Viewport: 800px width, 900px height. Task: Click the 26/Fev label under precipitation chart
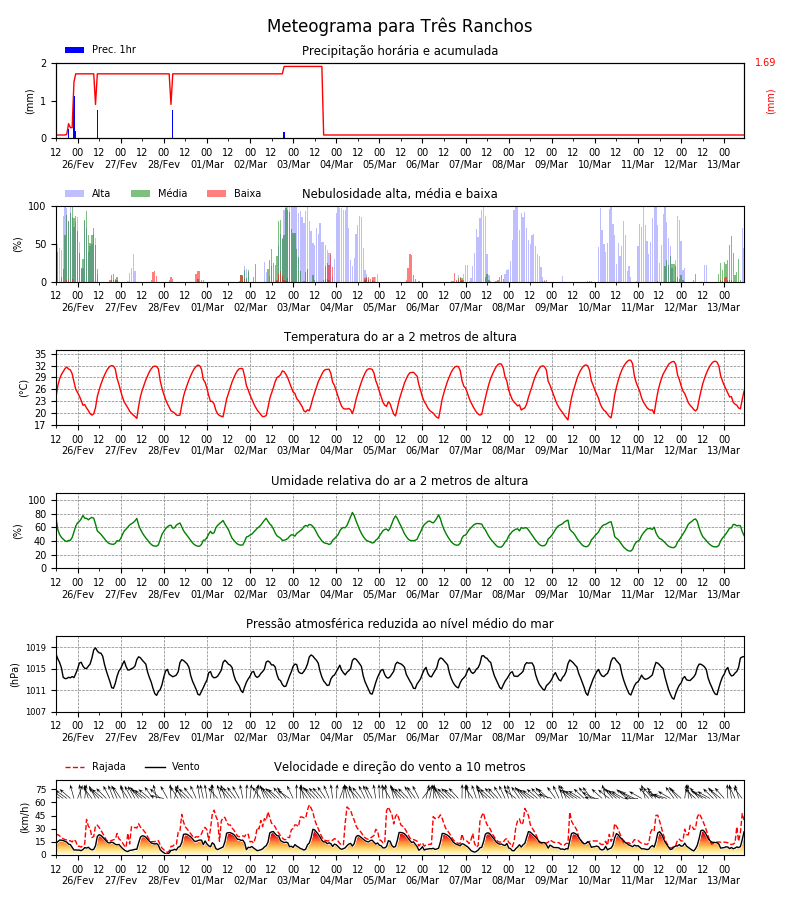[x=78, y=164]
